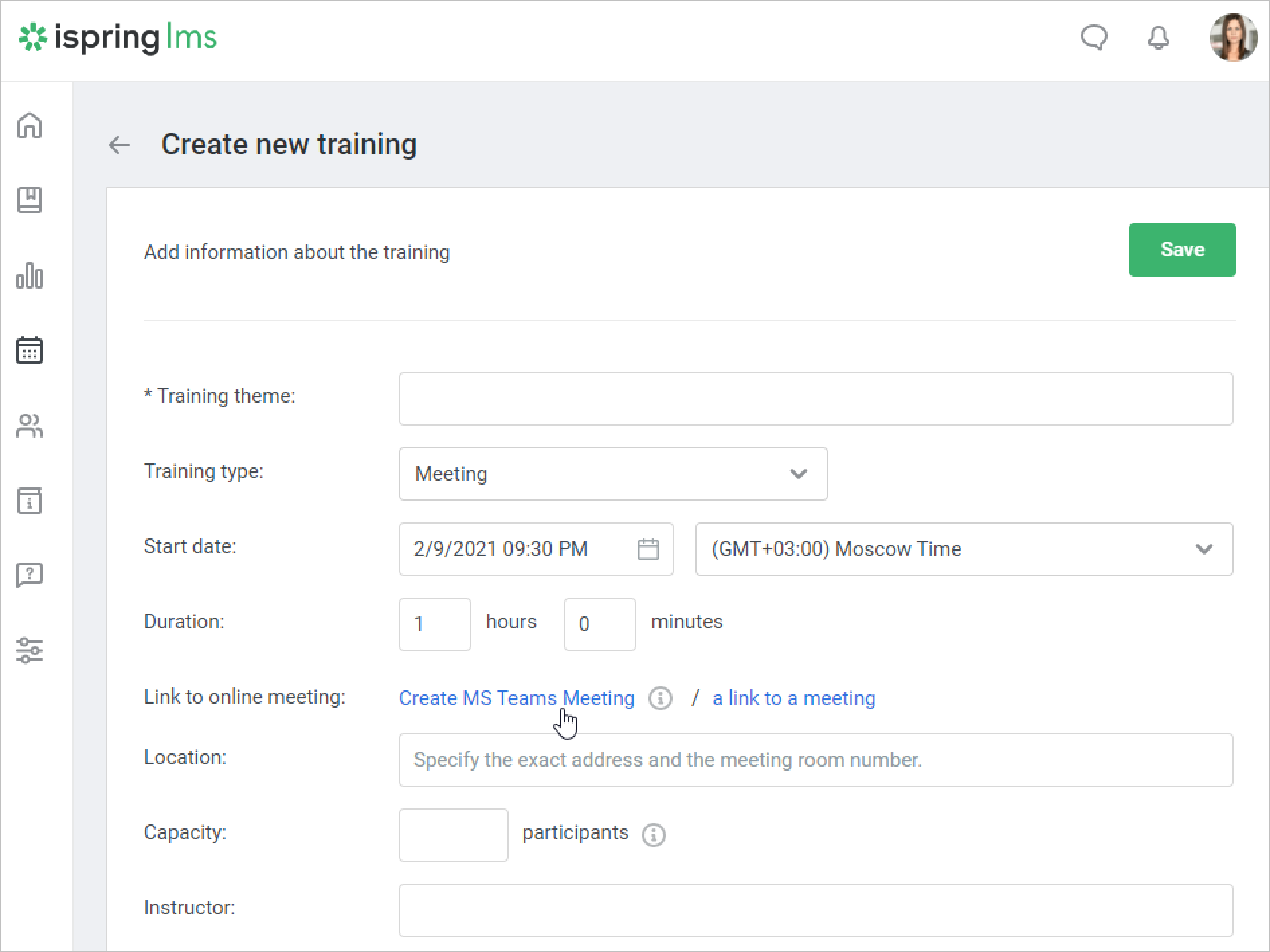
Task: Click the info icon next to participants
Action: click(x=654, y=835)
